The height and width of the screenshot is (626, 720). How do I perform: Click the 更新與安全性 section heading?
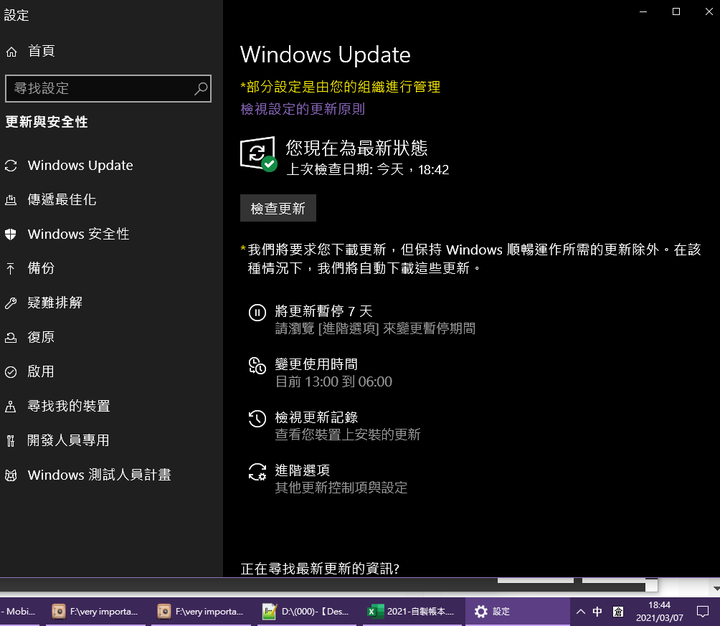pos(46,122)
